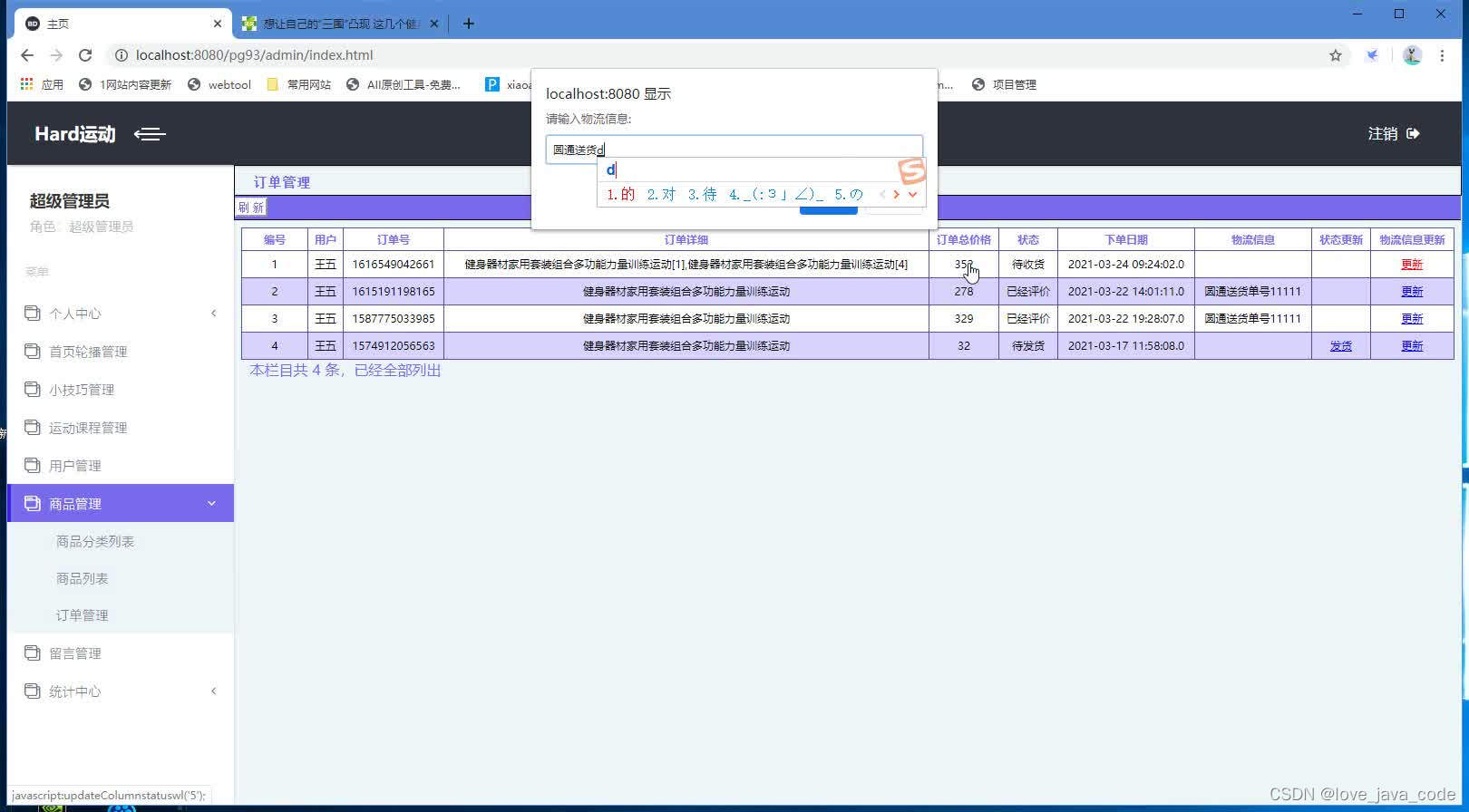Go to the next IME candidate page
Viewport: 1469px width, 812px height.
[x=896, y=194]
